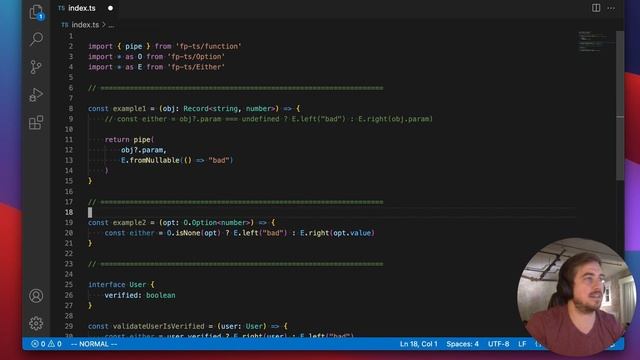Click Ln 18, Col 1 status entry
Screen dimensions: 640x360
418,344
